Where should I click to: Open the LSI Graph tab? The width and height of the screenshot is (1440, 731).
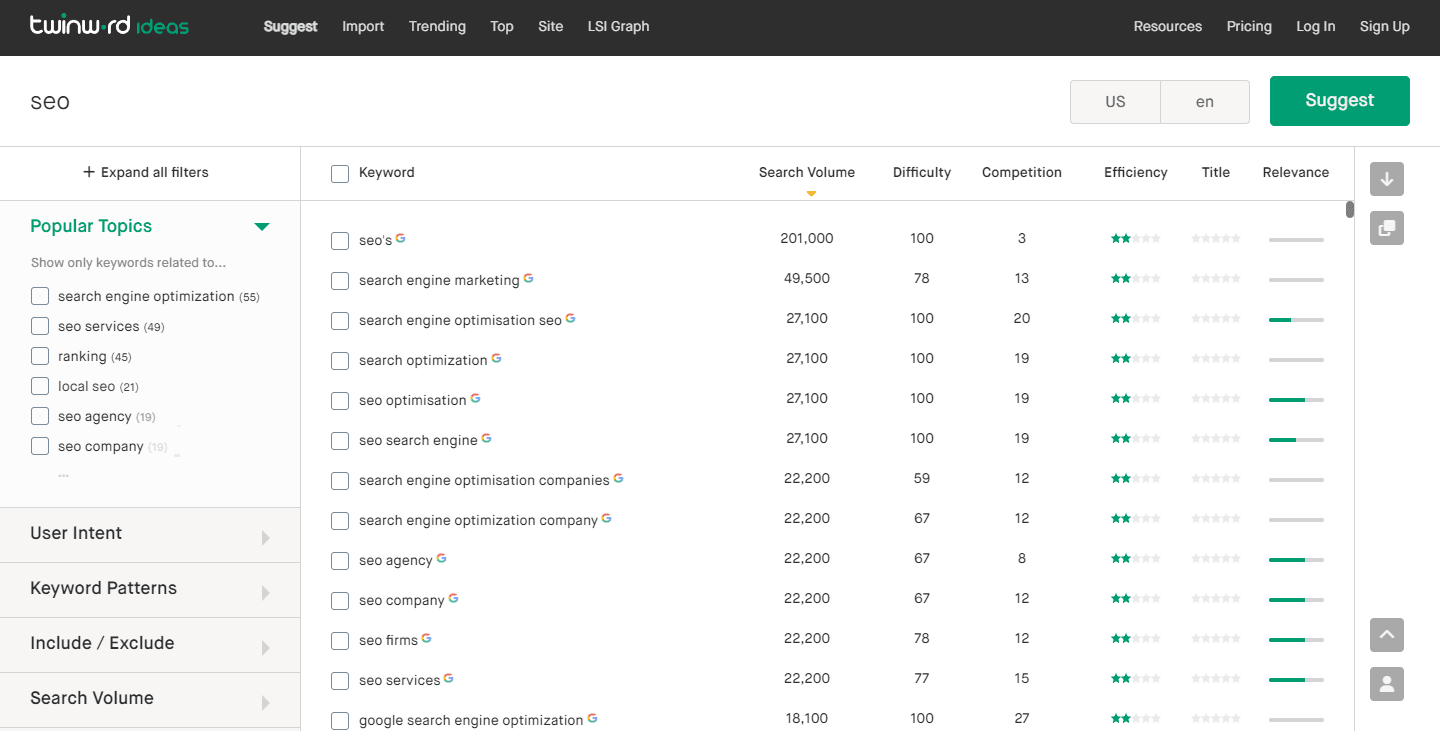coord(619,27)
